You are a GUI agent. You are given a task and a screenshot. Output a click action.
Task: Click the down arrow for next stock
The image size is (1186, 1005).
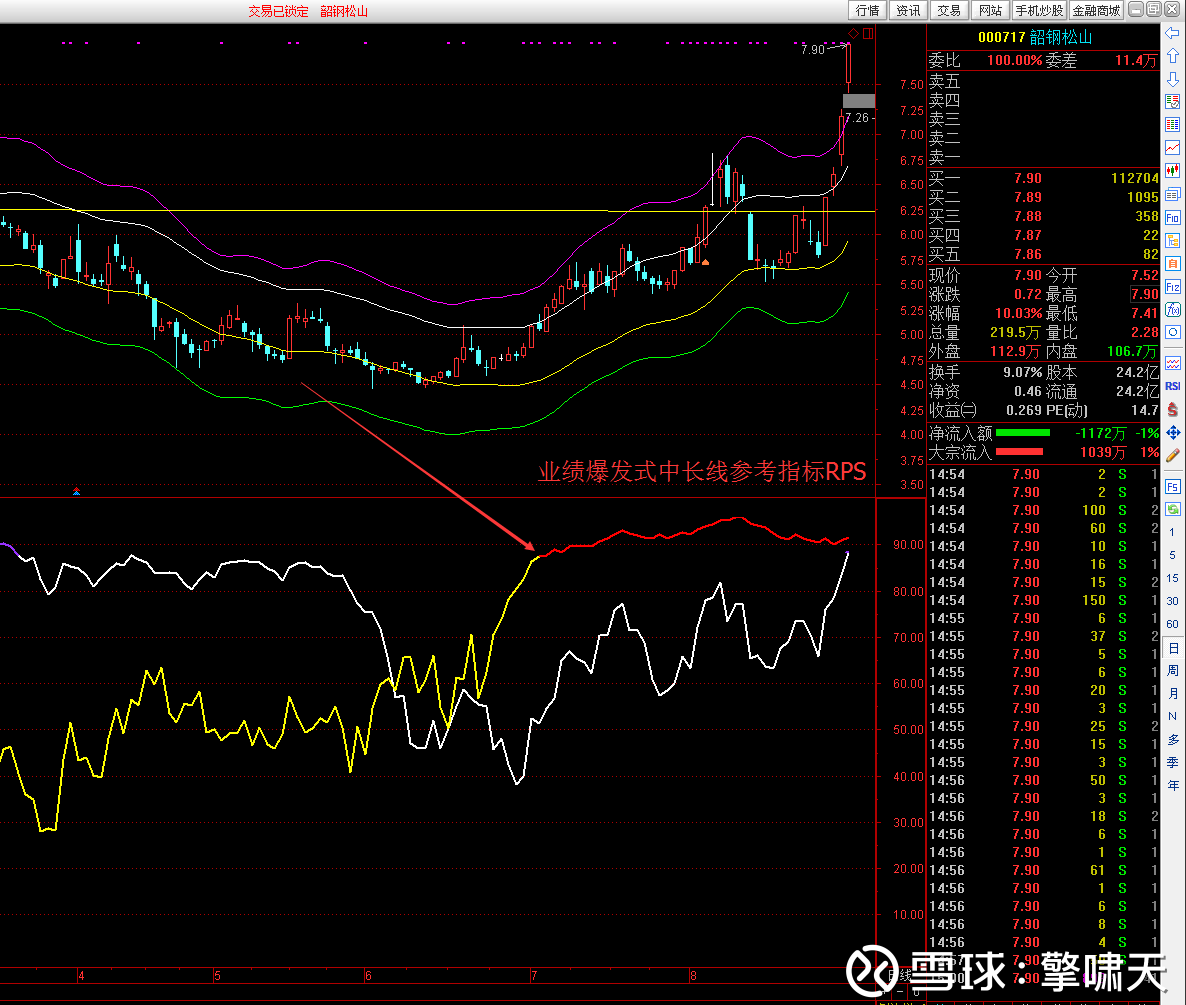point(1172,79)
